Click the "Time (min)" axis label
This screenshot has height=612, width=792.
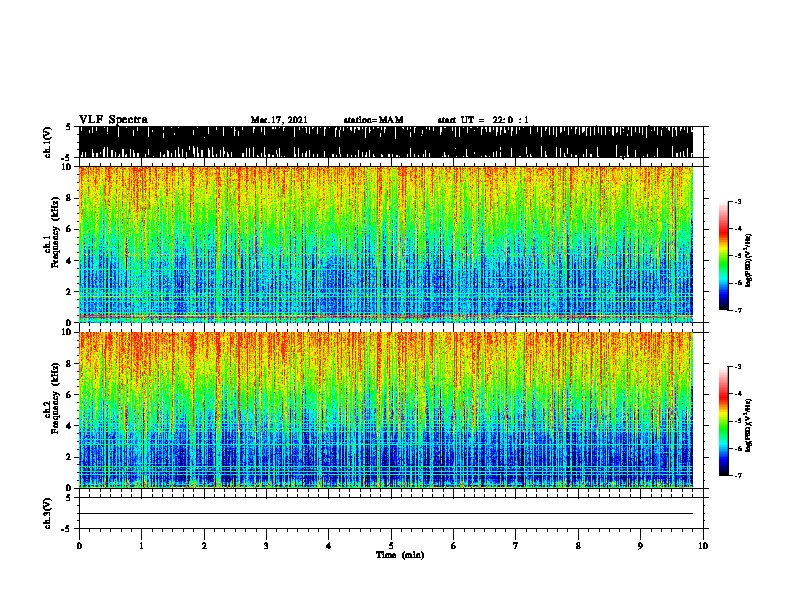(x=400, y=555)
